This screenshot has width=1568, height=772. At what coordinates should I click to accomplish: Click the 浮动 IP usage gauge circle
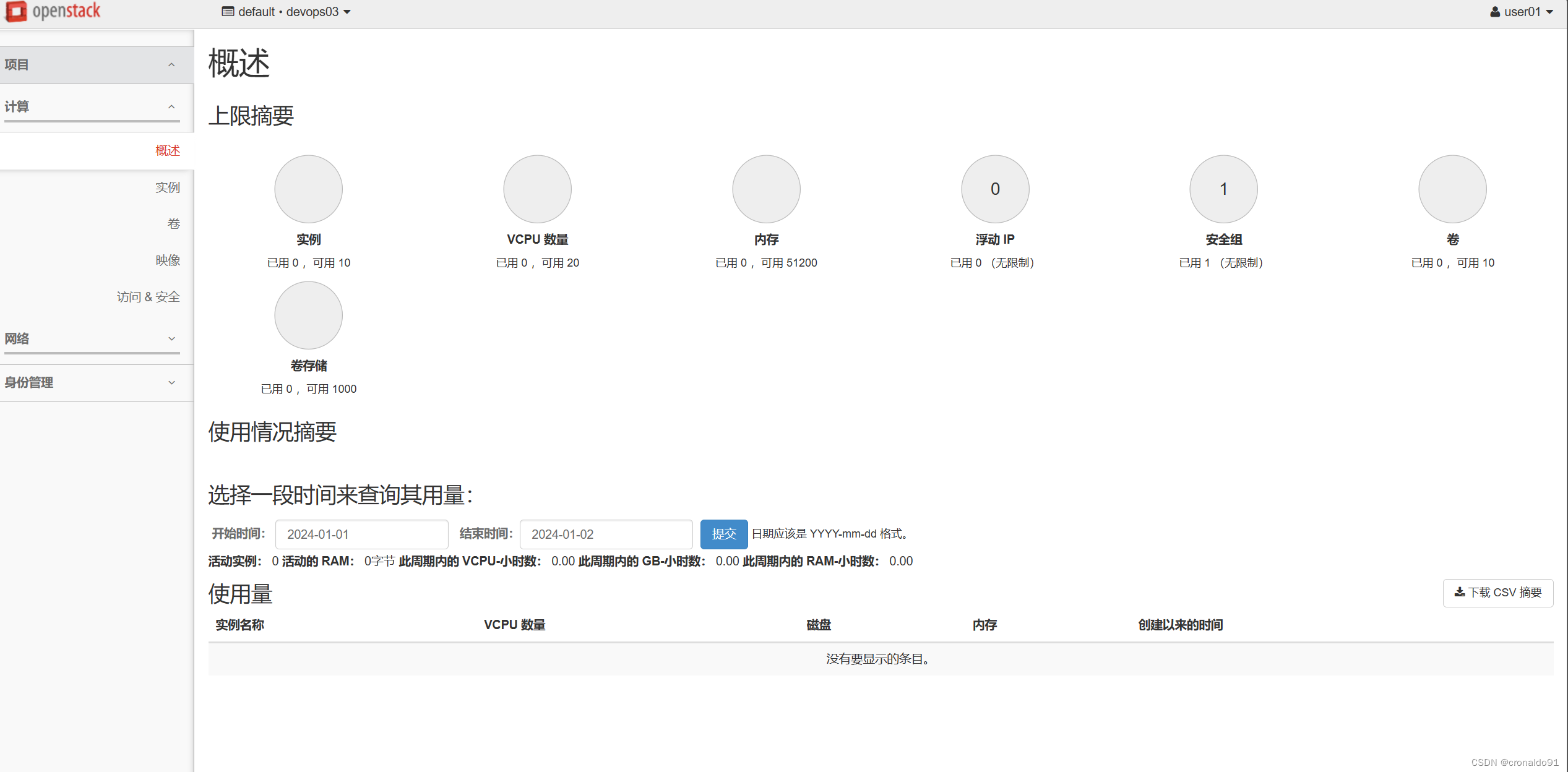pos(994,189)
